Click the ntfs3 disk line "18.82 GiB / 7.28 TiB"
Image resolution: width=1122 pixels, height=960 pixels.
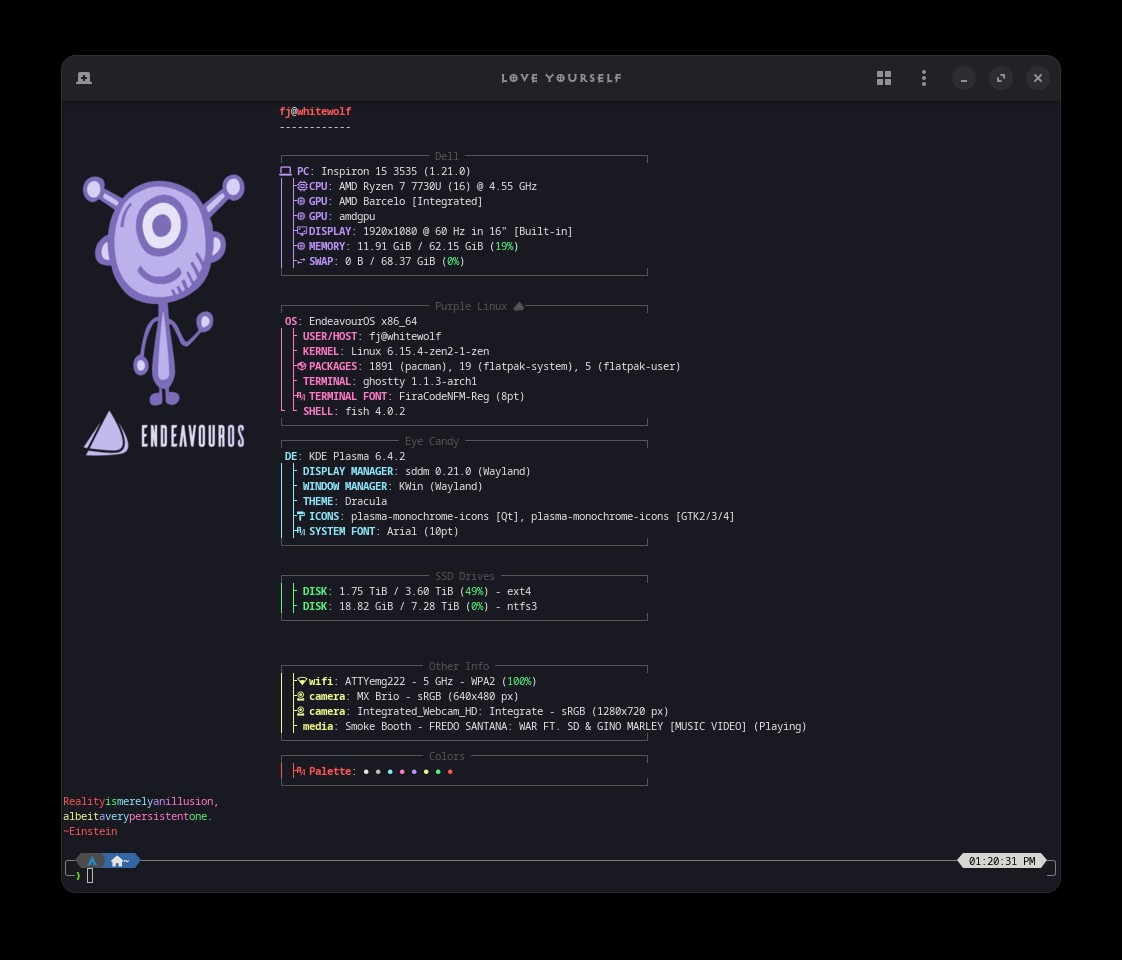(399, 607)
